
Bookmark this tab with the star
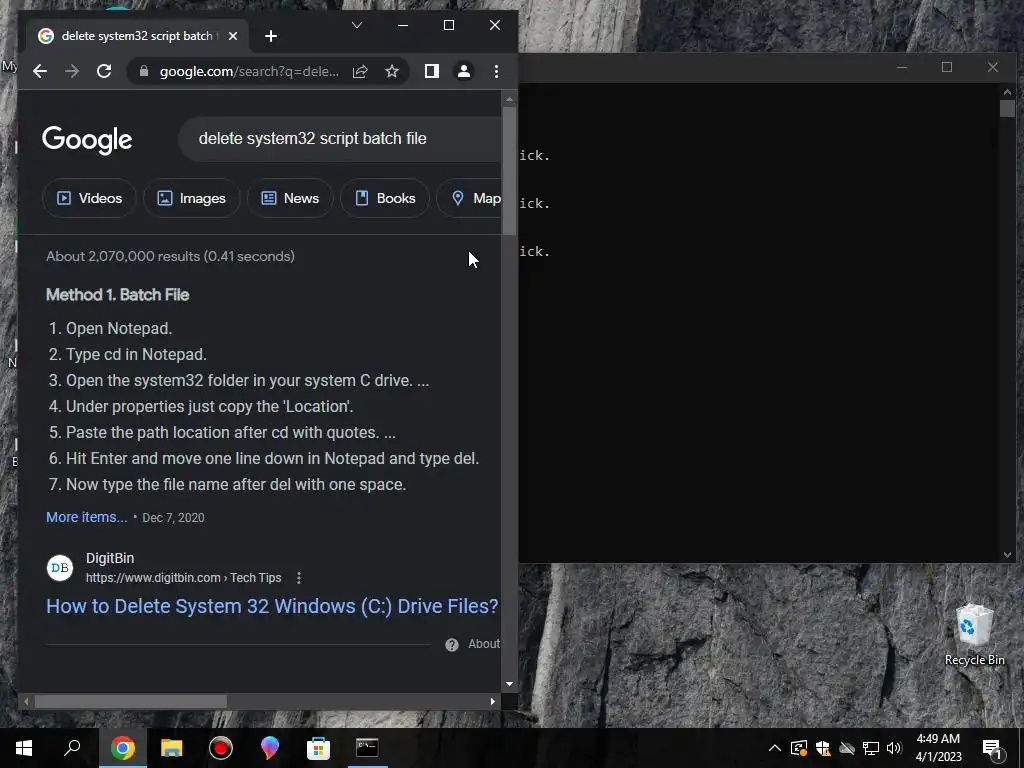pos(392,71)
